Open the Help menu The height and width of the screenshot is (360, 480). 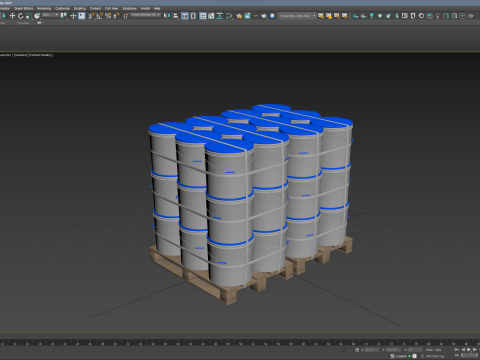click(x=157, y=8)
